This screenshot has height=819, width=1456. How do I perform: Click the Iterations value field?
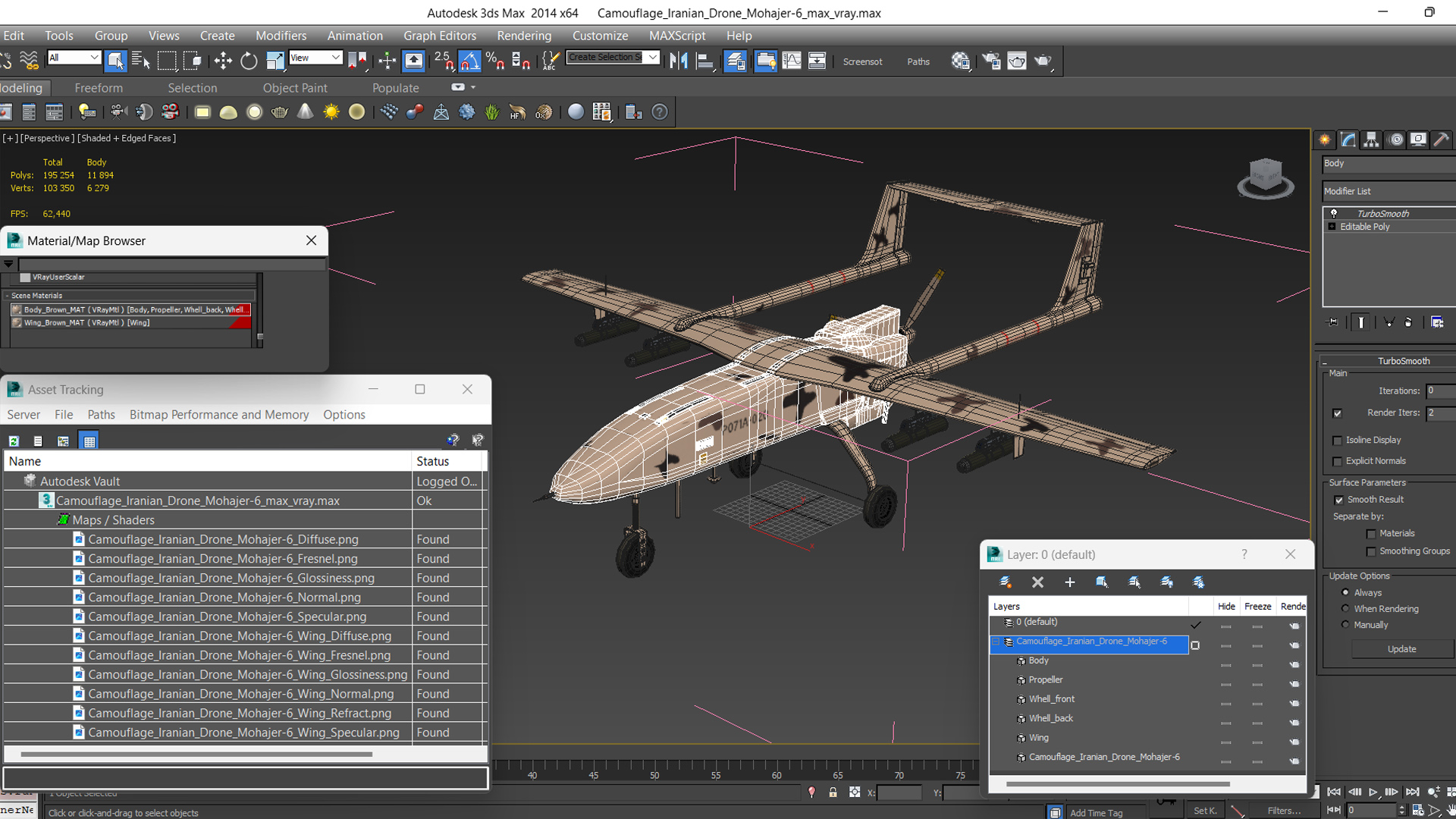coord(1441,391)
